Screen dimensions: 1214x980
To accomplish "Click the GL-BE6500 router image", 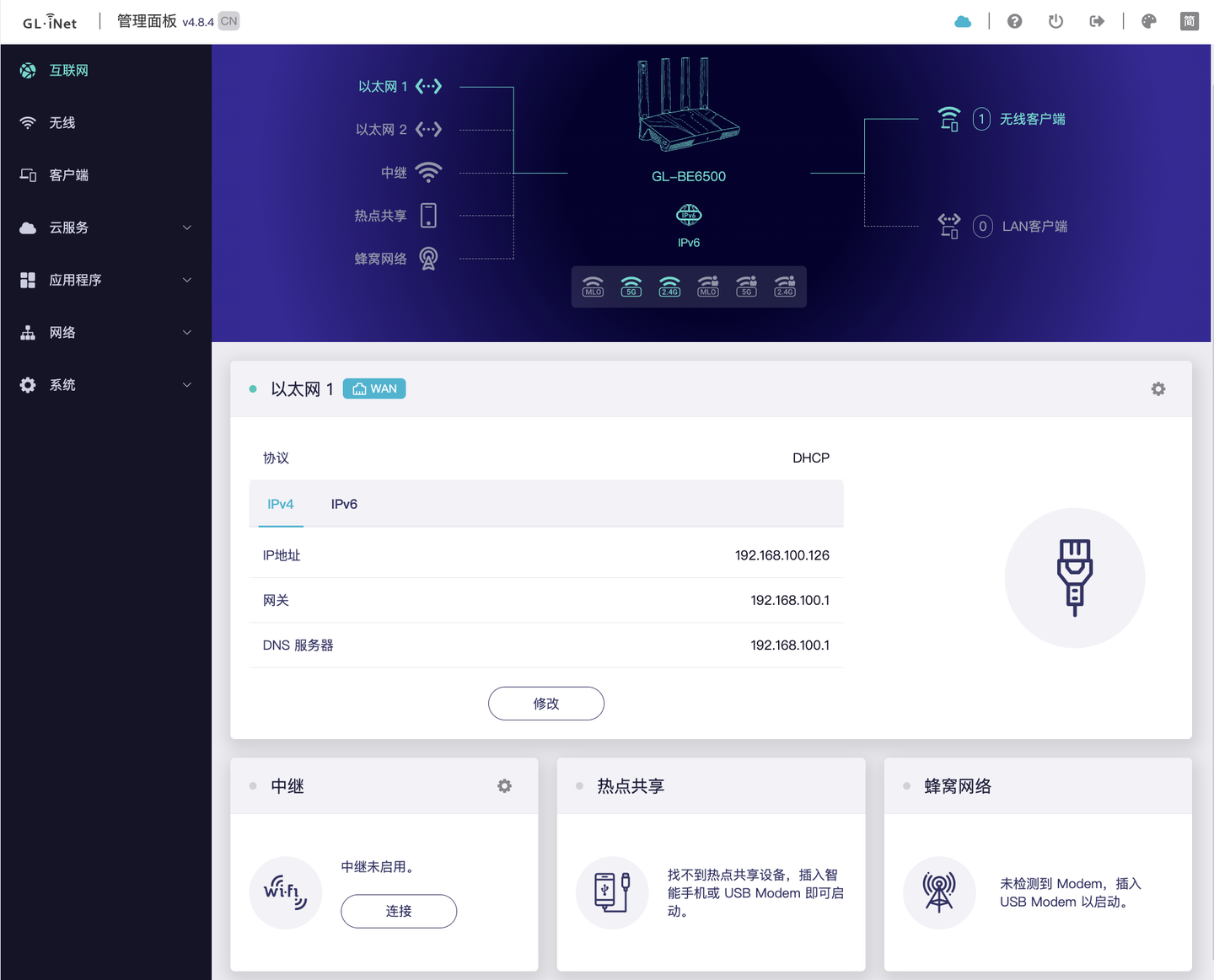I will 689,105.
